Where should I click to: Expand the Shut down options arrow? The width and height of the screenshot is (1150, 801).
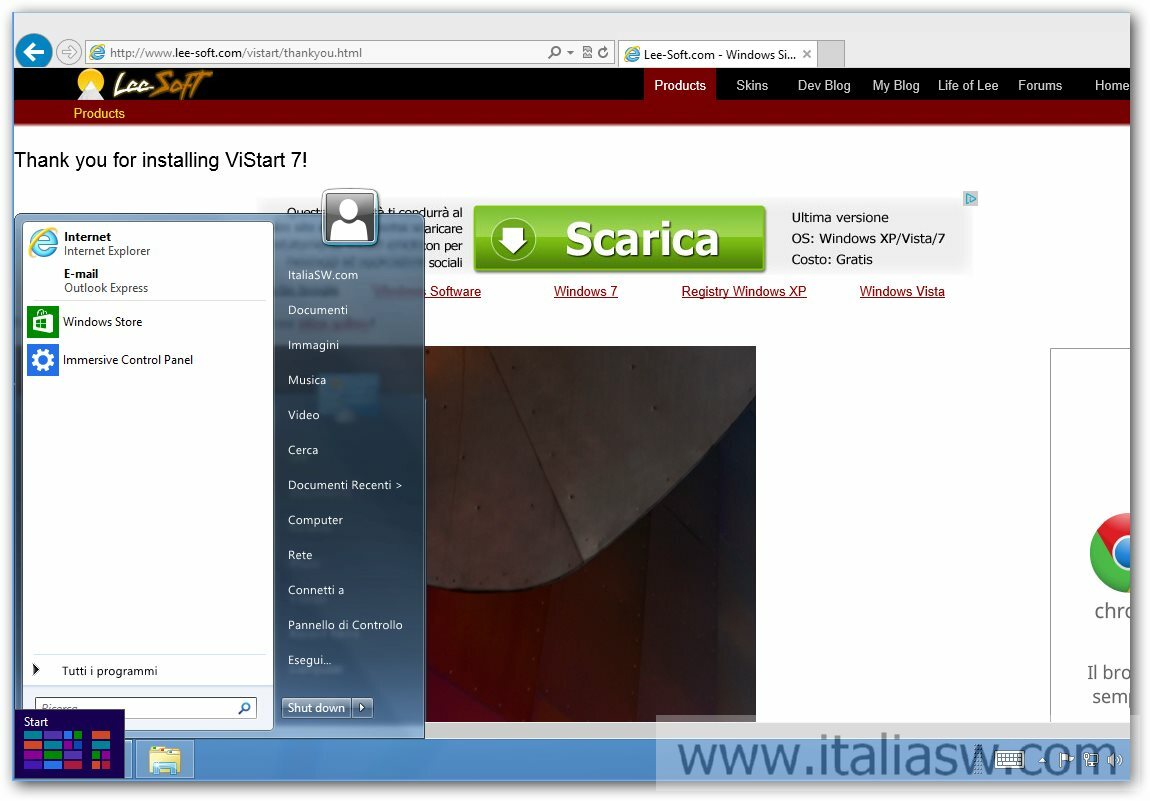tap(362, 708)
